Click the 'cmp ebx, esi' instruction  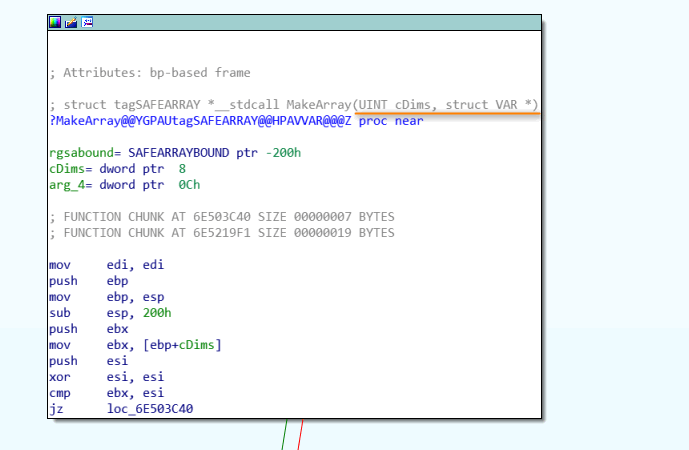105,393
